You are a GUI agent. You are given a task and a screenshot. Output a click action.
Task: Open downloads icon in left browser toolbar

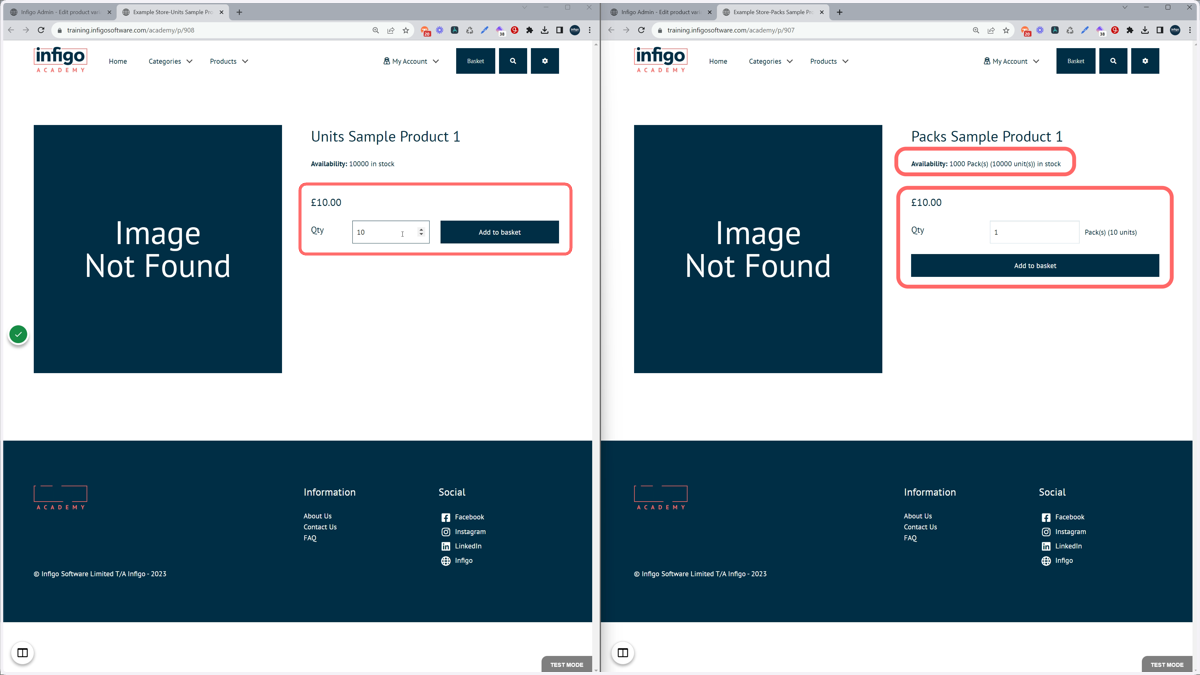[x=545, y=30]
